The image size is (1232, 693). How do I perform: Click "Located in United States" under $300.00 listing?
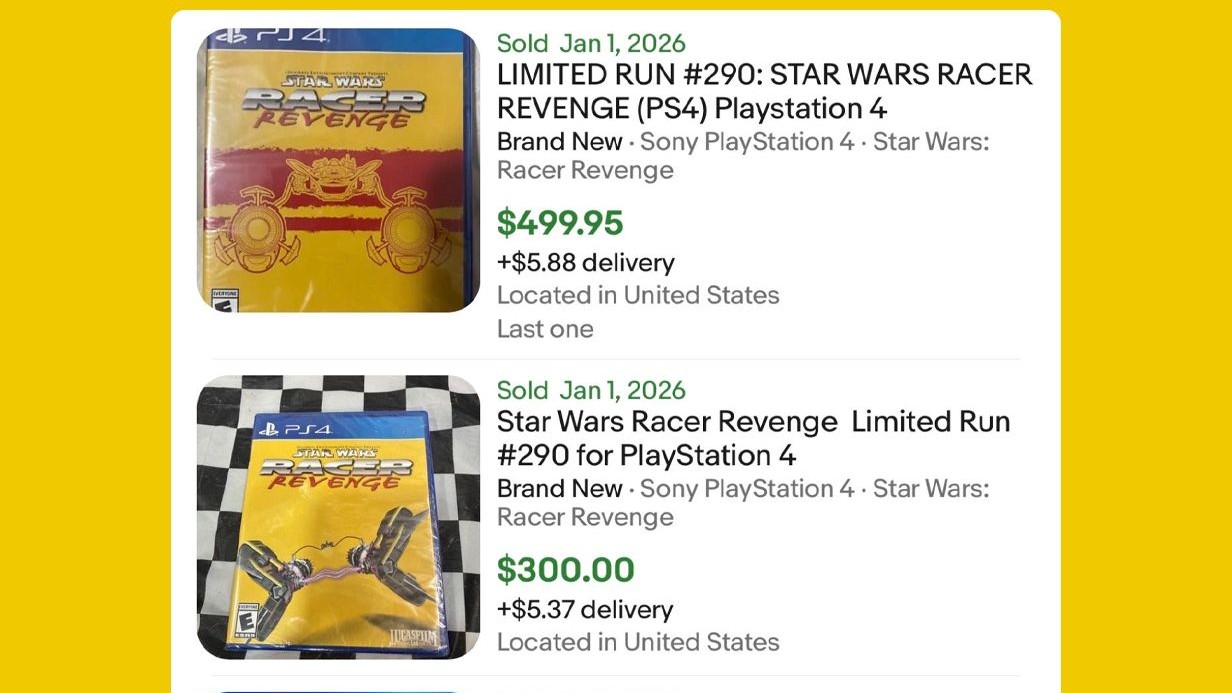tap(638, 642)
